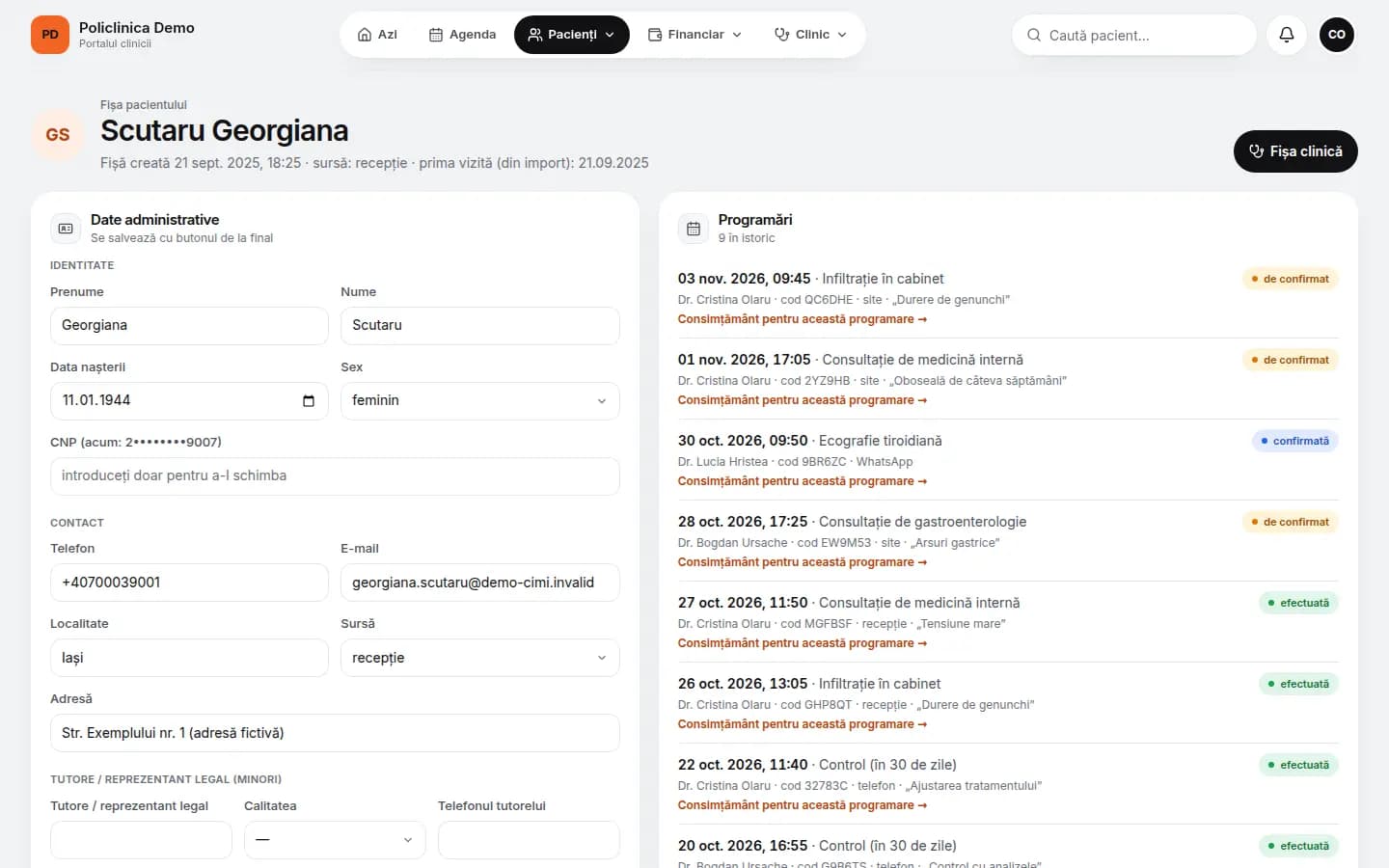Click the Prenume field with Georgiana
Screen dimensions: 1389x868
(x=189, y=326)
